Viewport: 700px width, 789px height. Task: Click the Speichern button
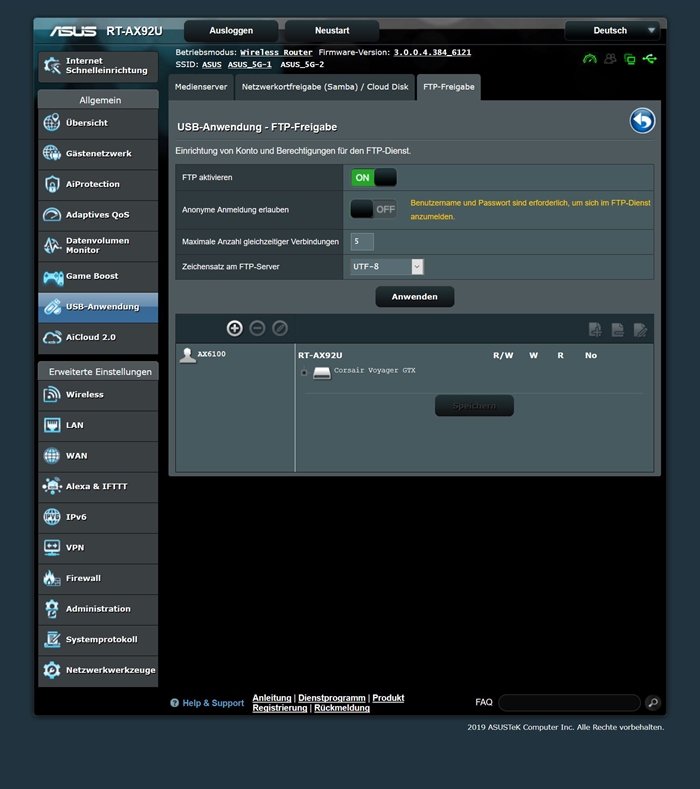(474, 406)
